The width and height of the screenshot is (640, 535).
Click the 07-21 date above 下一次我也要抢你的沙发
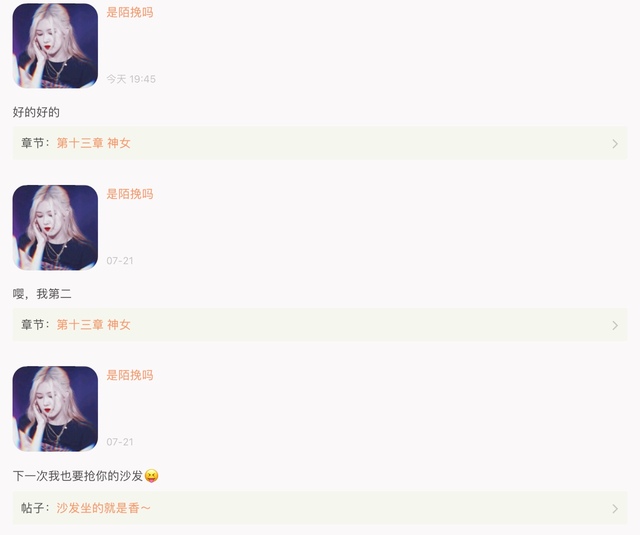[120, 442]
